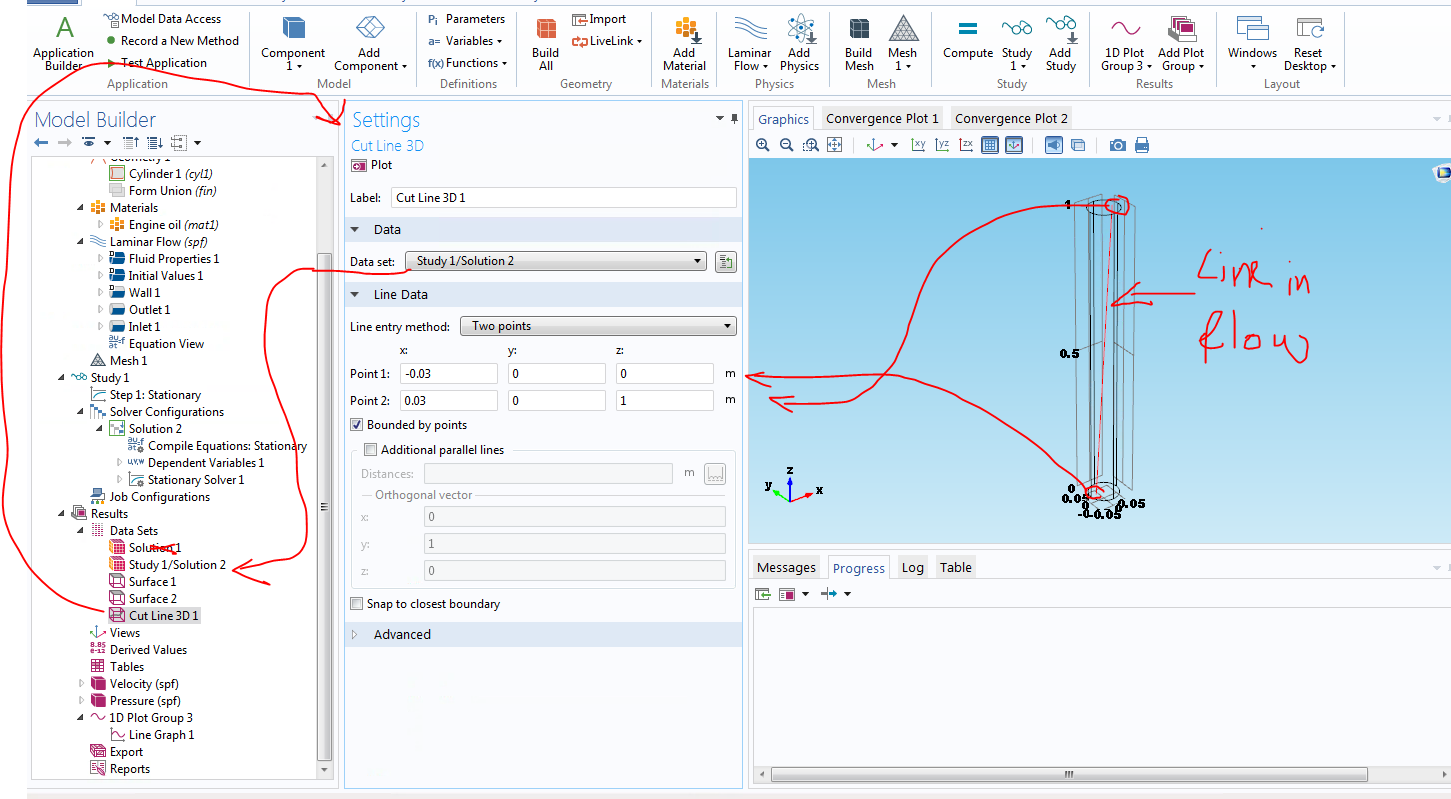Click the Go to Default View axes icon

[875, 145]
